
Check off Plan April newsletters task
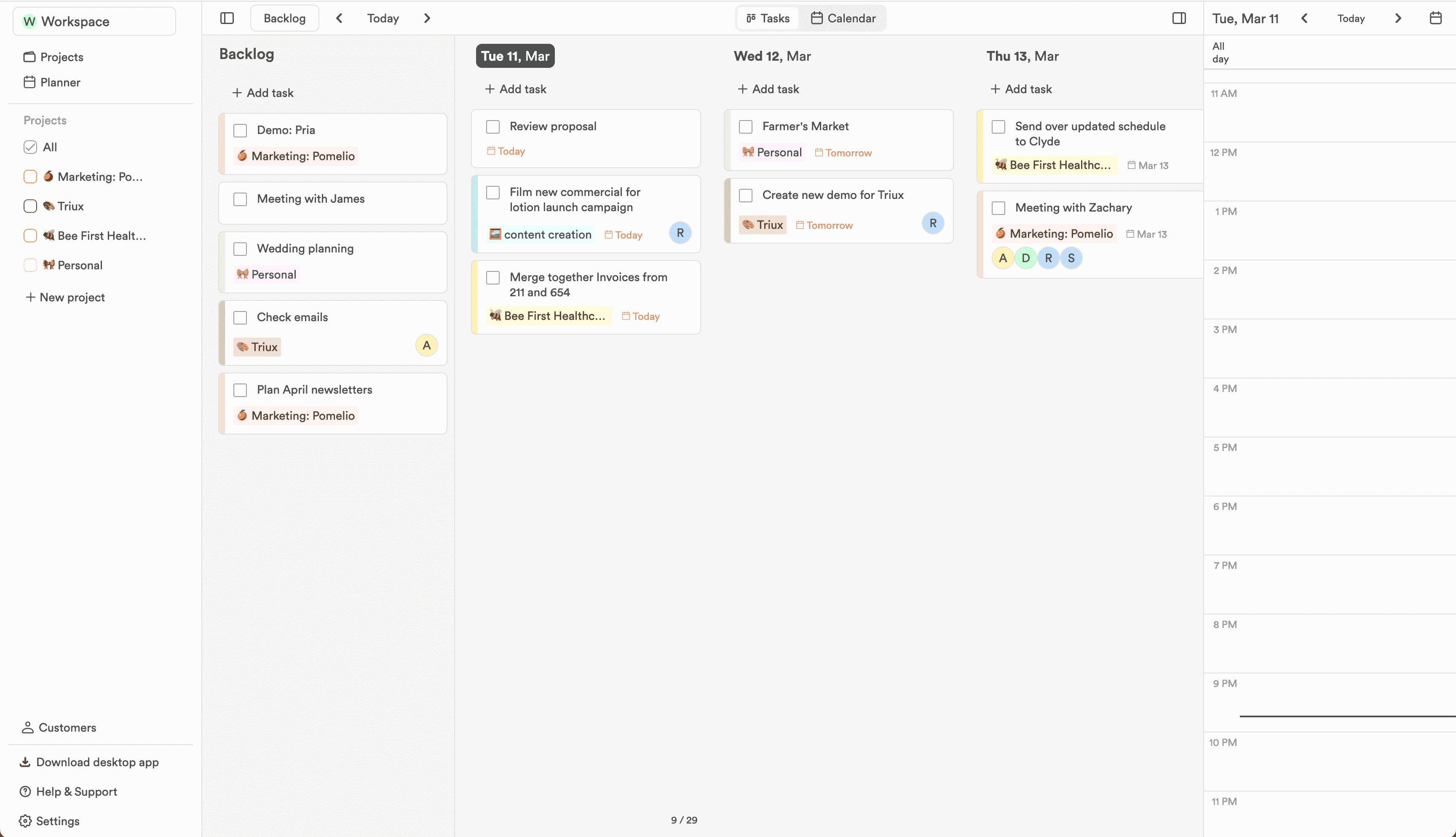tap(240, 390)
